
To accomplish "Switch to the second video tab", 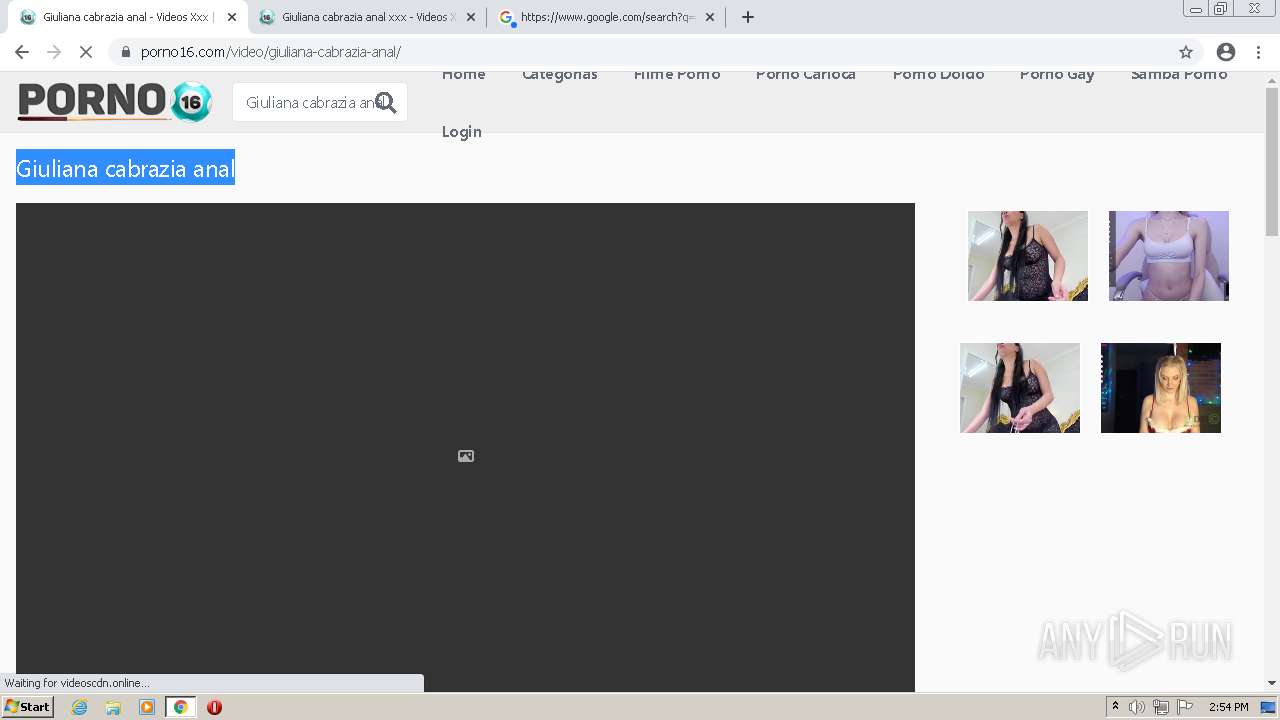I will click(x=367, y=17).
